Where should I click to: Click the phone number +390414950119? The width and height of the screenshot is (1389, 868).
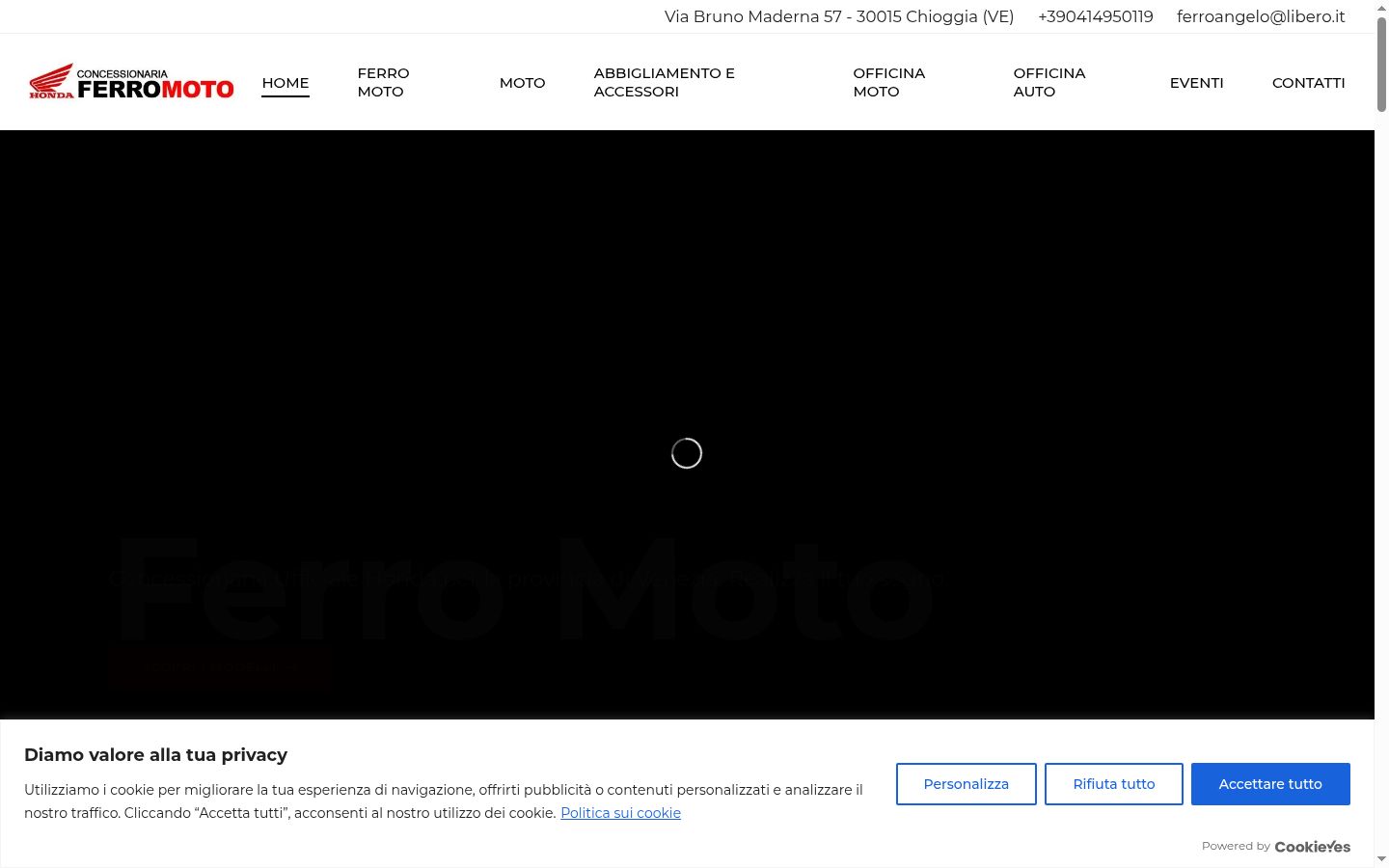click(x=1096, y=16)
